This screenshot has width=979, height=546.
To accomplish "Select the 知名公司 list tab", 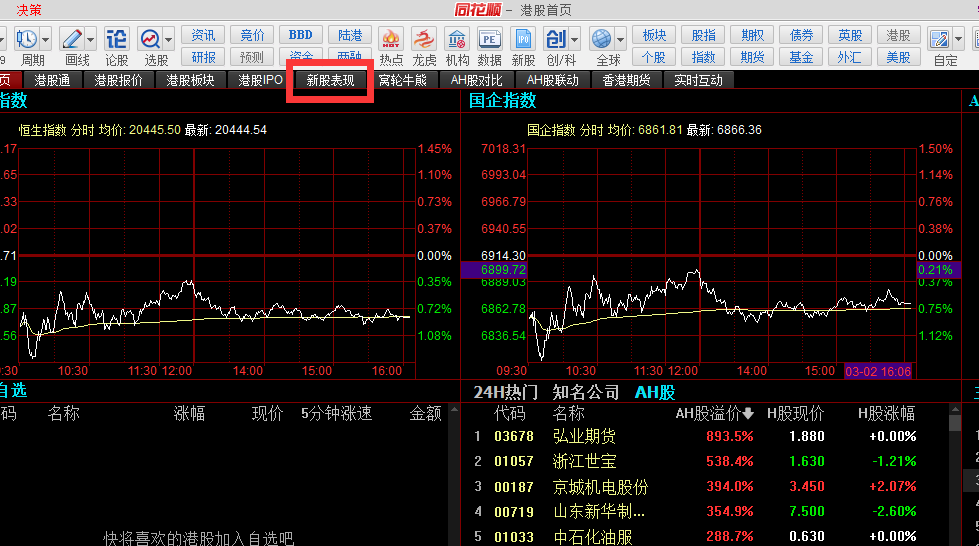I will click(586, 392).
